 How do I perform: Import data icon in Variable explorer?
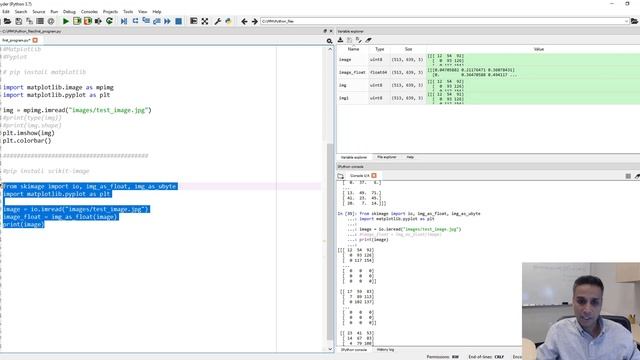(340, 40)
